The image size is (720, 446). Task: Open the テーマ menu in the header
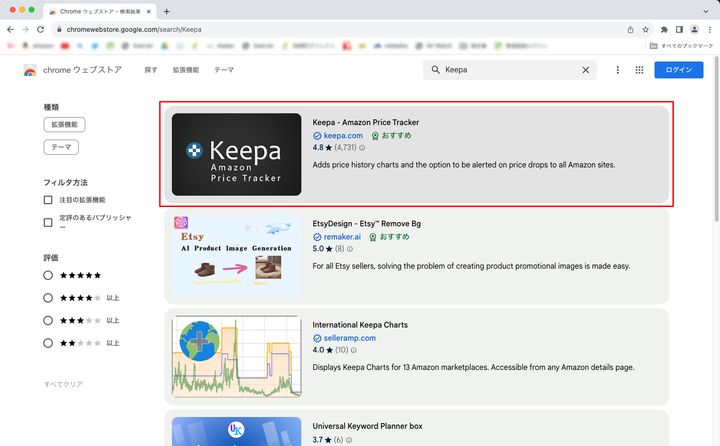coord(224,70)
